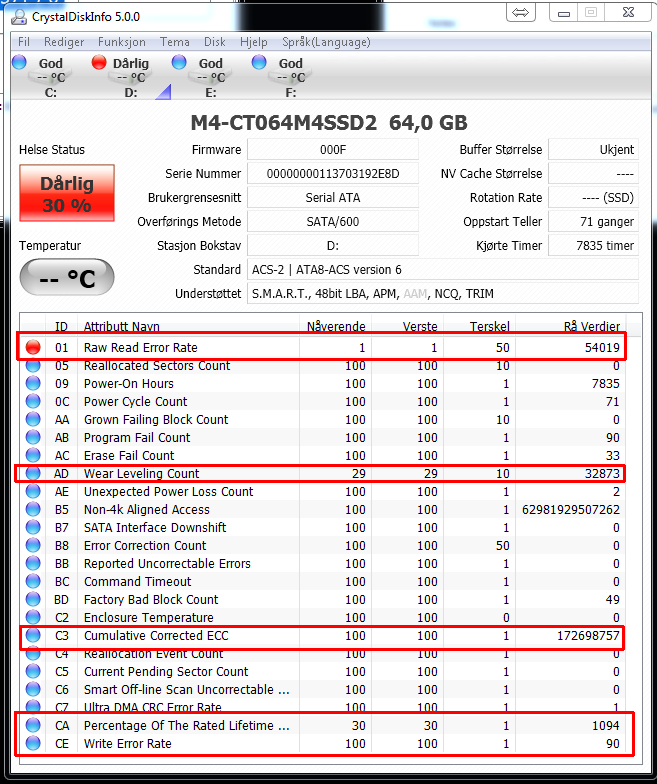Click the status orb for Reported Uncorrectable Errors
657x784 pixels.
click(33, 563)
